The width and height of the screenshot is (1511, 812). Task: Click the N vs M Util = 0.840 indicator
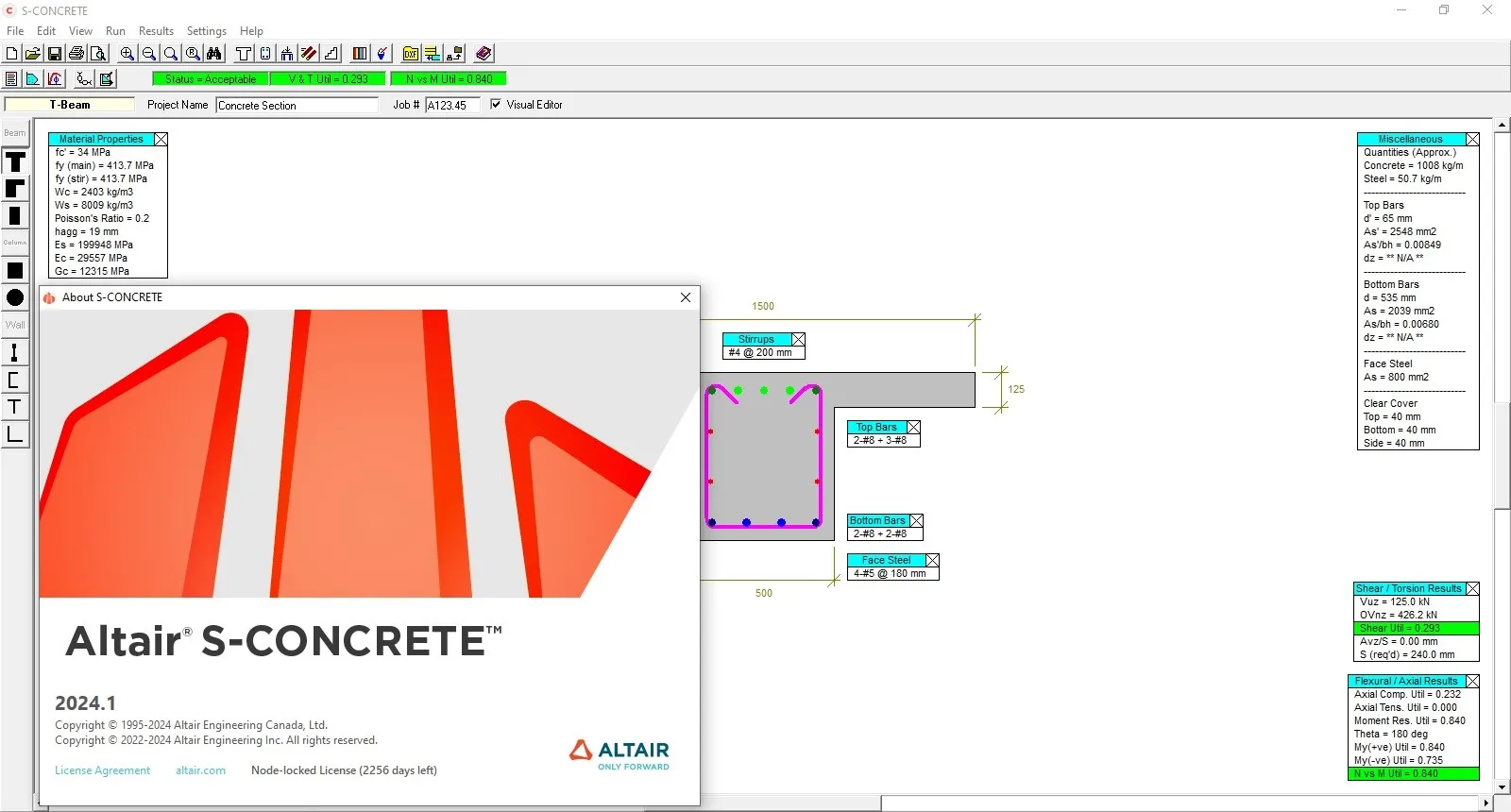coord(450,79)
